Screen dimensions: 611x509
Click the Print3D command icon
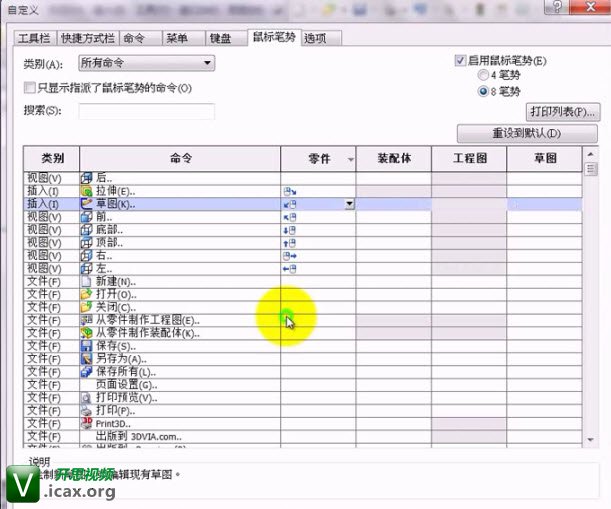tap(86, 423)
